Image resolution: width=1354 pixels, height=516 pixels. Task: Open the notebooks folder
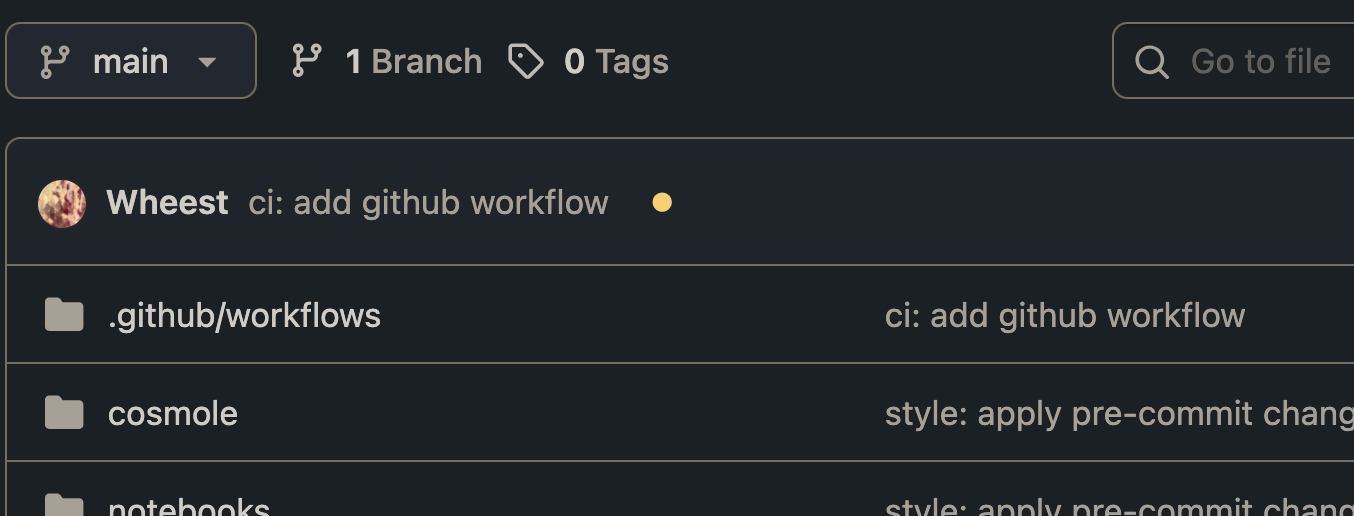pos(188,507)
